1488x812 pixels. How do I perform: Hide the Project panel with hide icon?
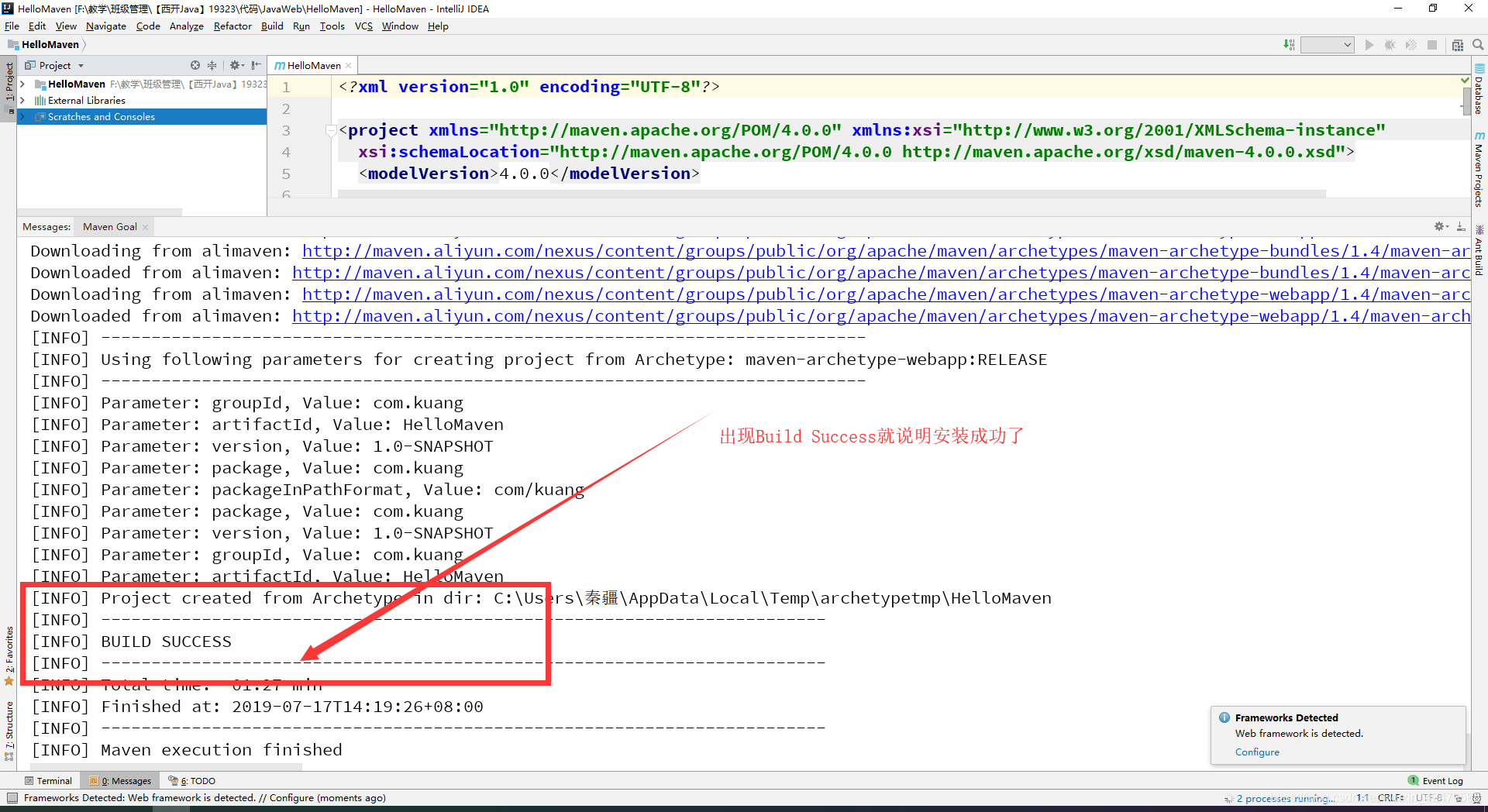point(256,66)
